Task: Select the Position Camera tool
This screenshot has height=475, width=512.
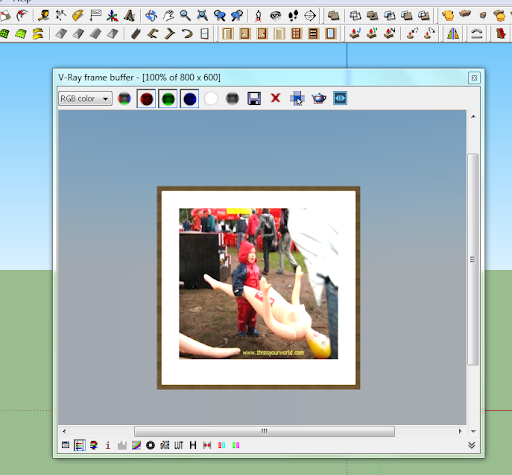Action: (x=258, y=15)
